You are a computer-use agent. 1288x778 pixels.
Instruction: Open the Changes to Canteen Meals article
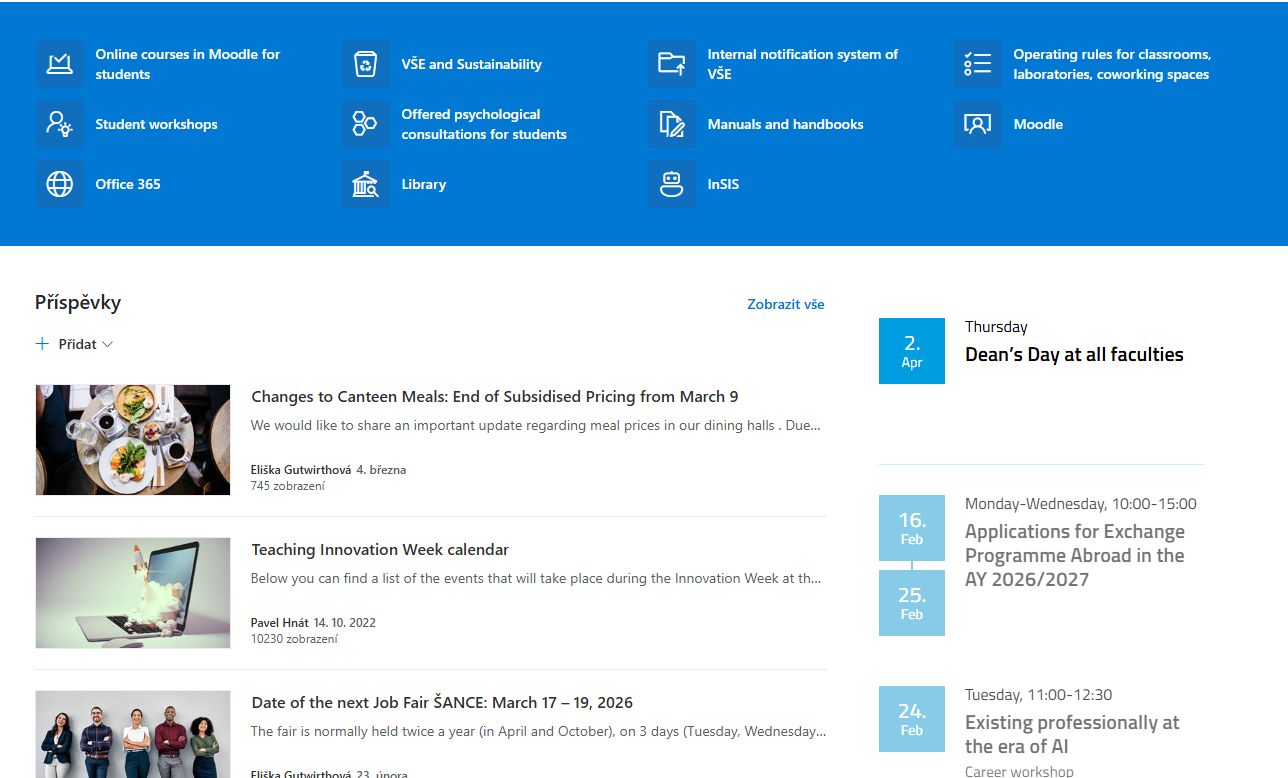click(494, 397)
